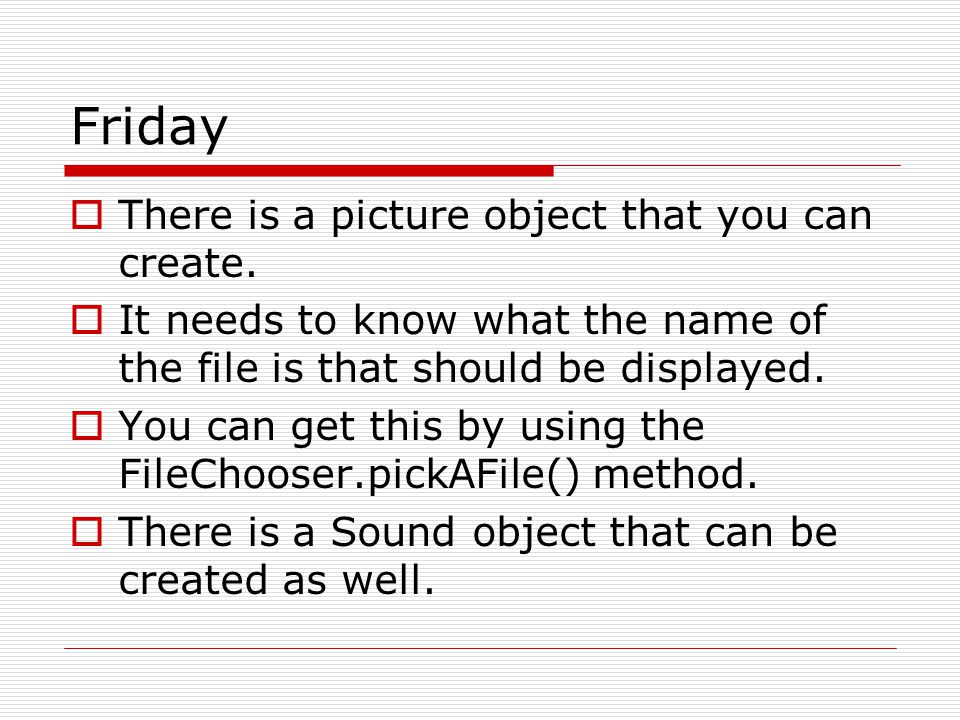Click the text 'created as well.'

(277, 580)
